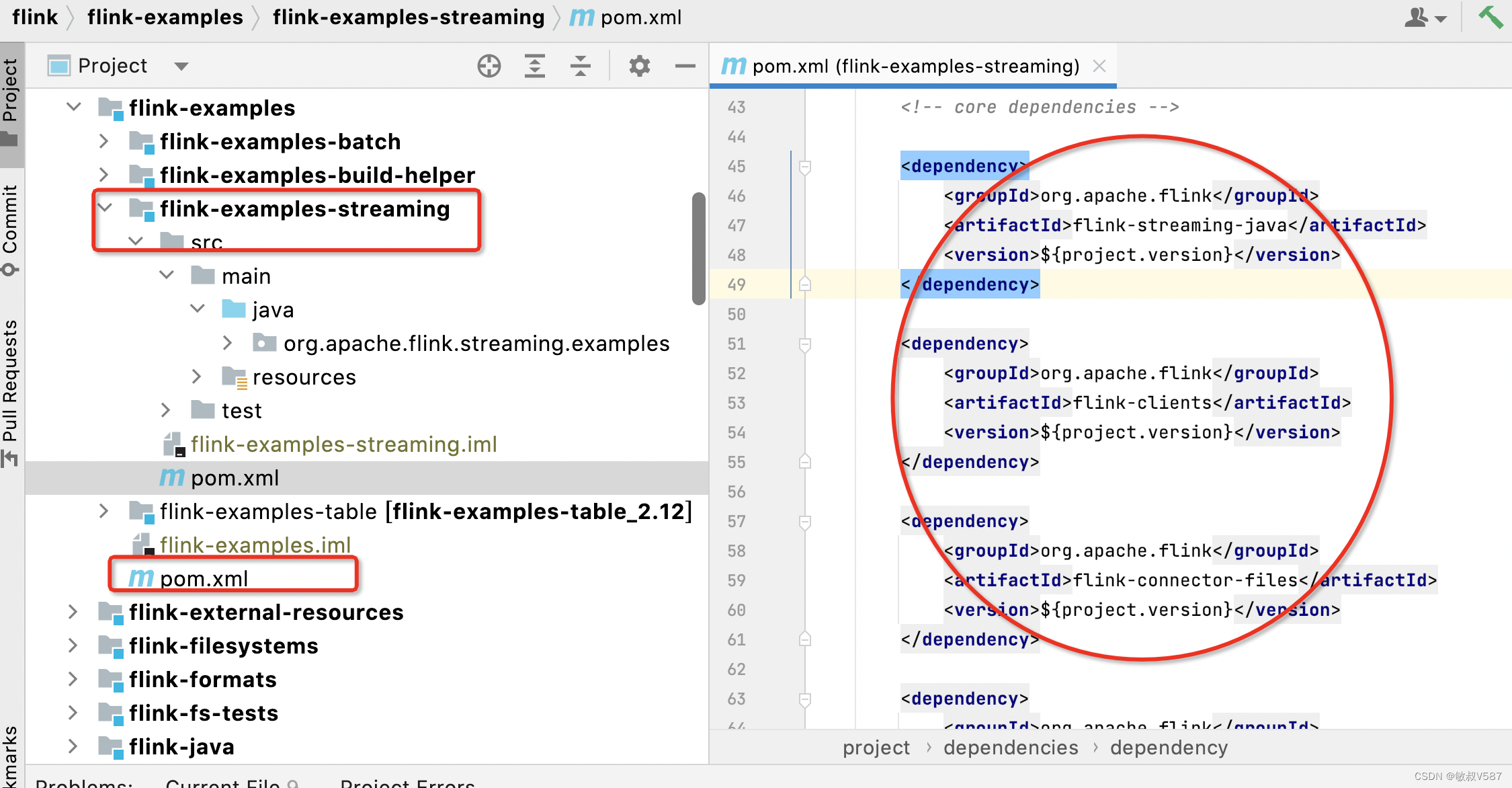This screenshot has height=788, width=1512.
Task: Click the Project tree vertical scrollbar thumb
Action: [699, 249]
